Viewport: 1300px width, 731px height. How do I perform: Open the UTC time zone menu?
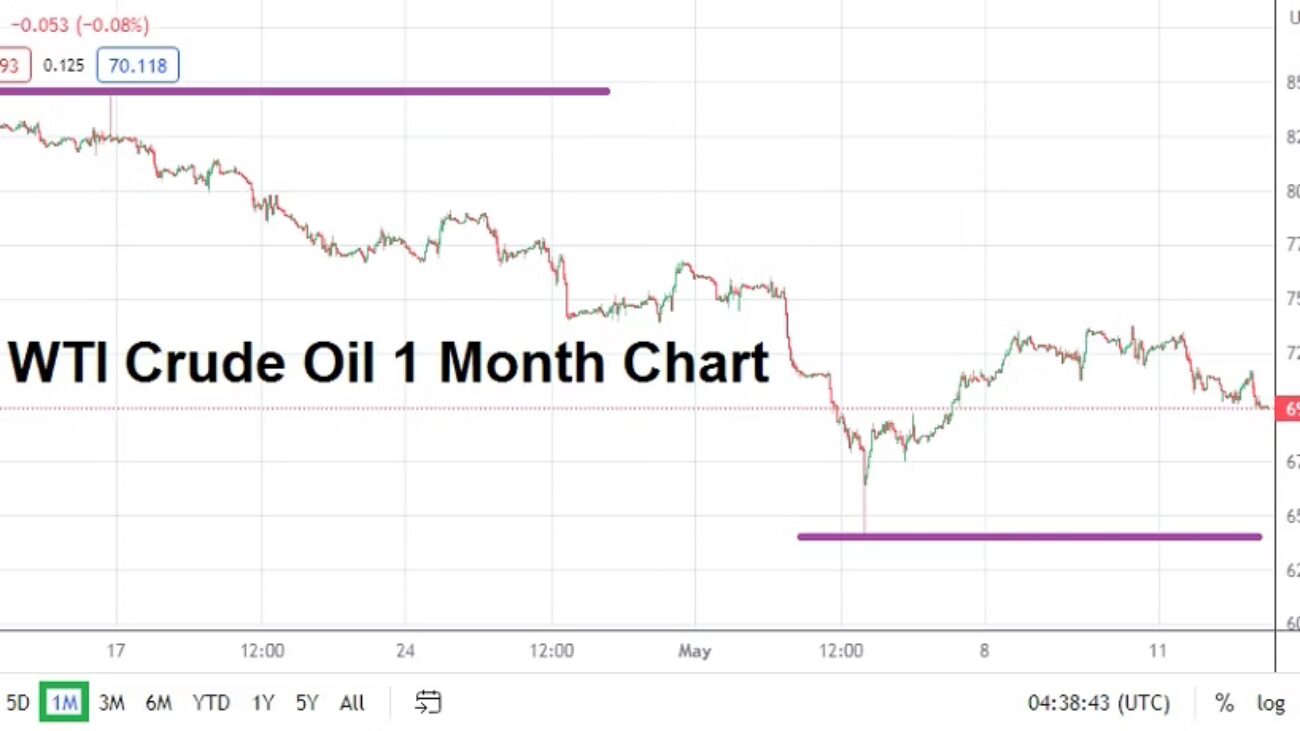coord(1098,703)
